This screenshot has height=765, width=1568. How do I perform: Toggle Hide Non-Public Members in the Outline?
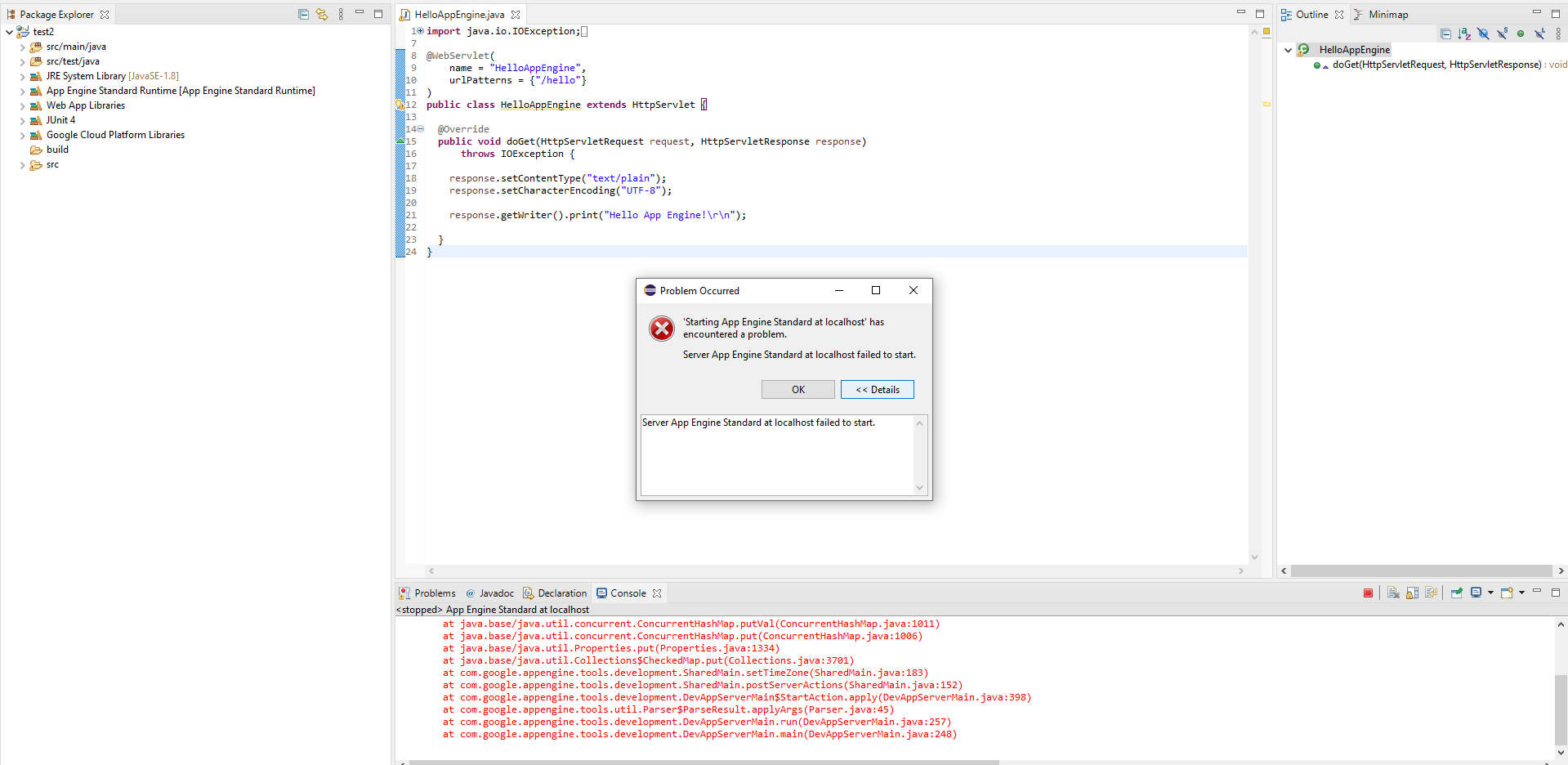point(1521,34)
